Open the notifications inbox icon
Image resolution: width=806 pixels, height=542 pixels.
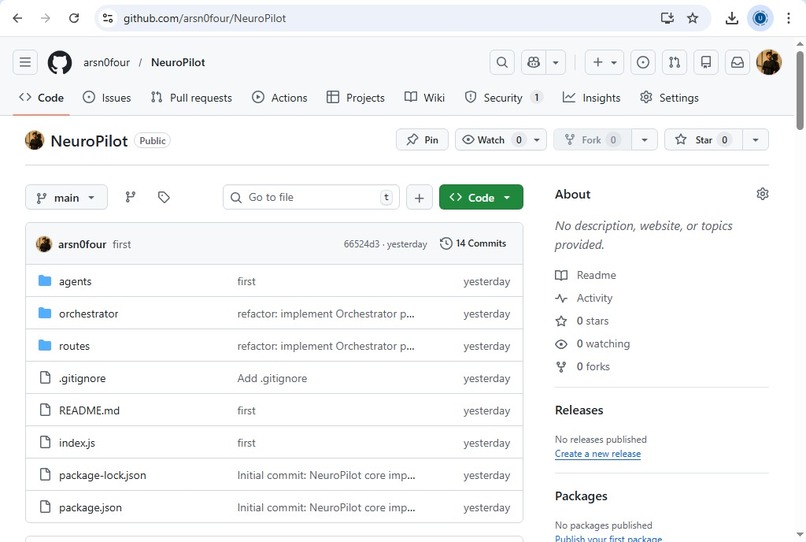(738, 62)
